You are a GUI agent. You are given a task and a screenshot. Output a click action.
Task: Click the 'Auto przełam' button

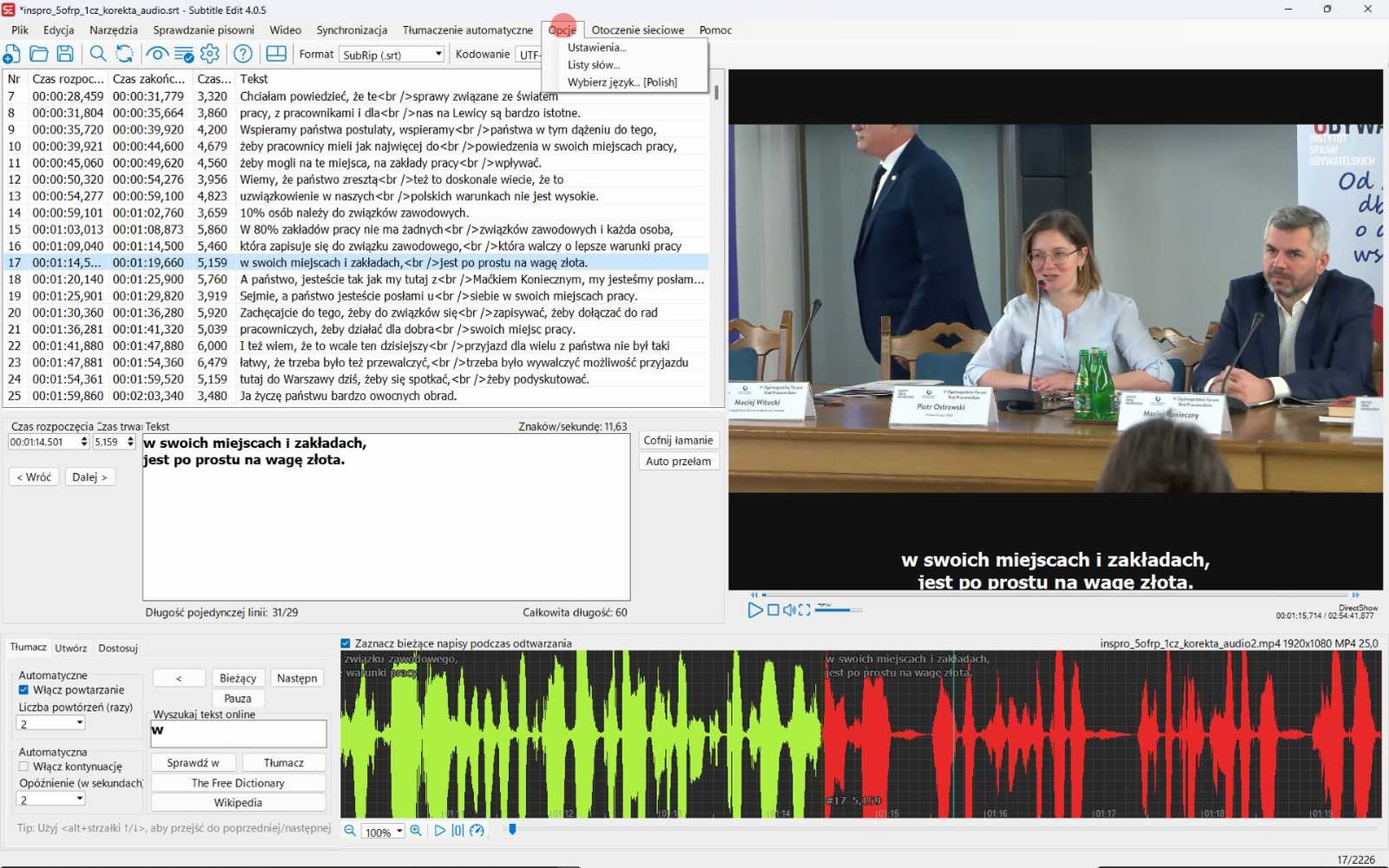tap(678, 461)
